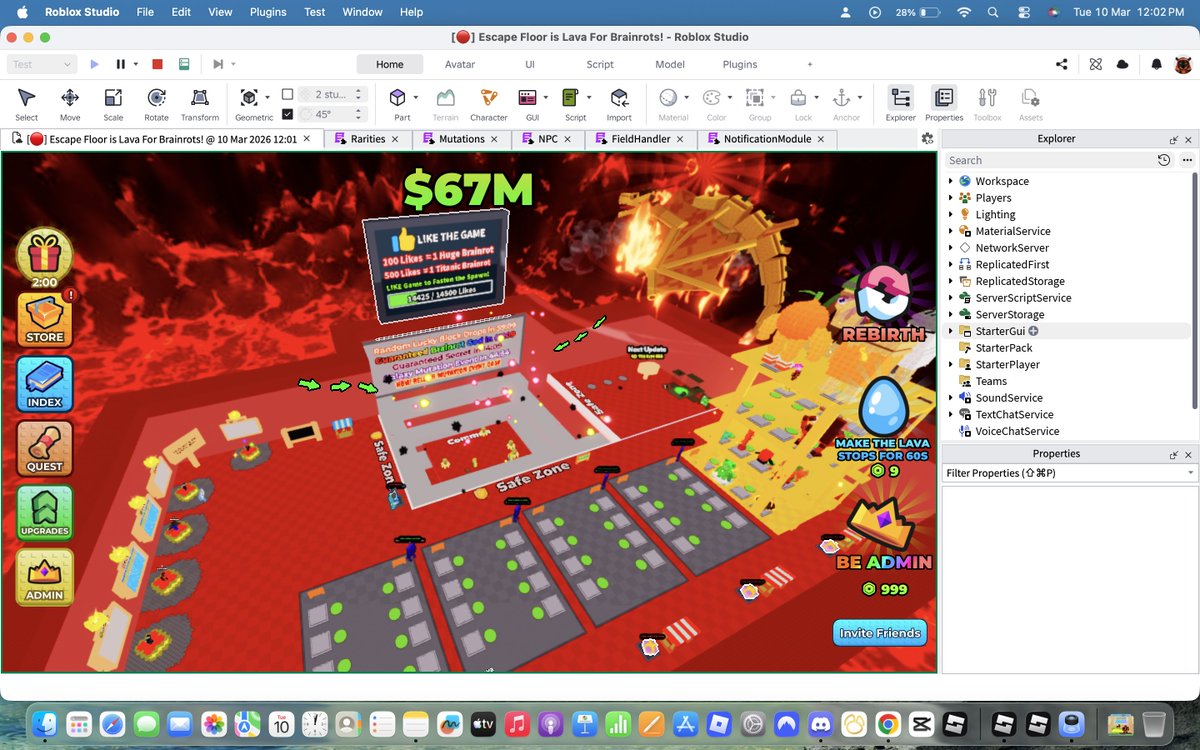Click the user avatar in top right
The image size is (1200, 750).
click(1182, 64)
